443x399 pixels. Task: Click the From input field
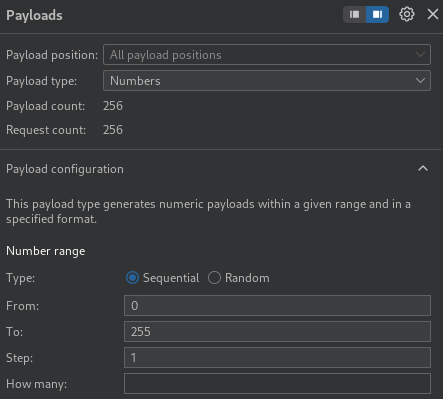(277, 306)
